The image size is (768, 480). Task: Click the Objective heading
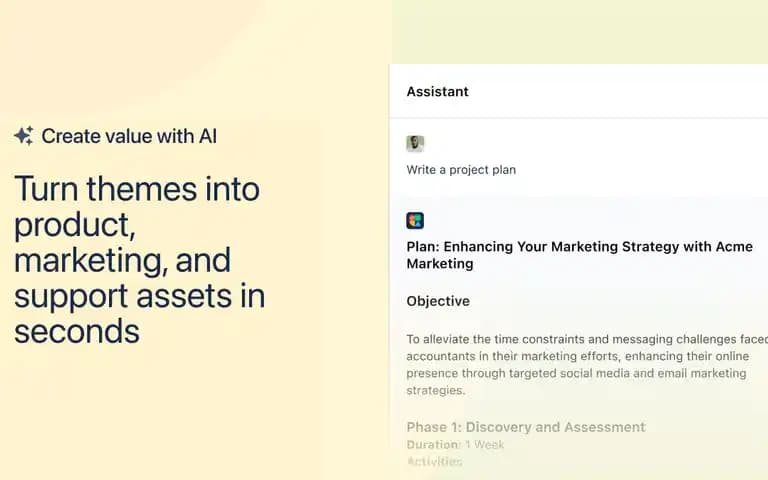pyautogui.click(x=438, y=301)
